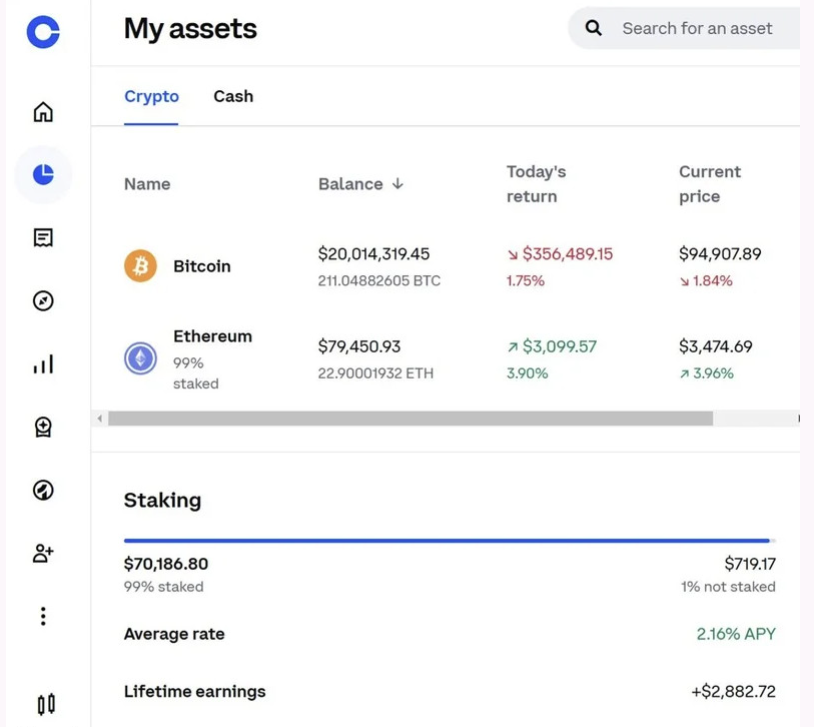
Task: Click the blue staking progress bar
Action: coord(447,540)
